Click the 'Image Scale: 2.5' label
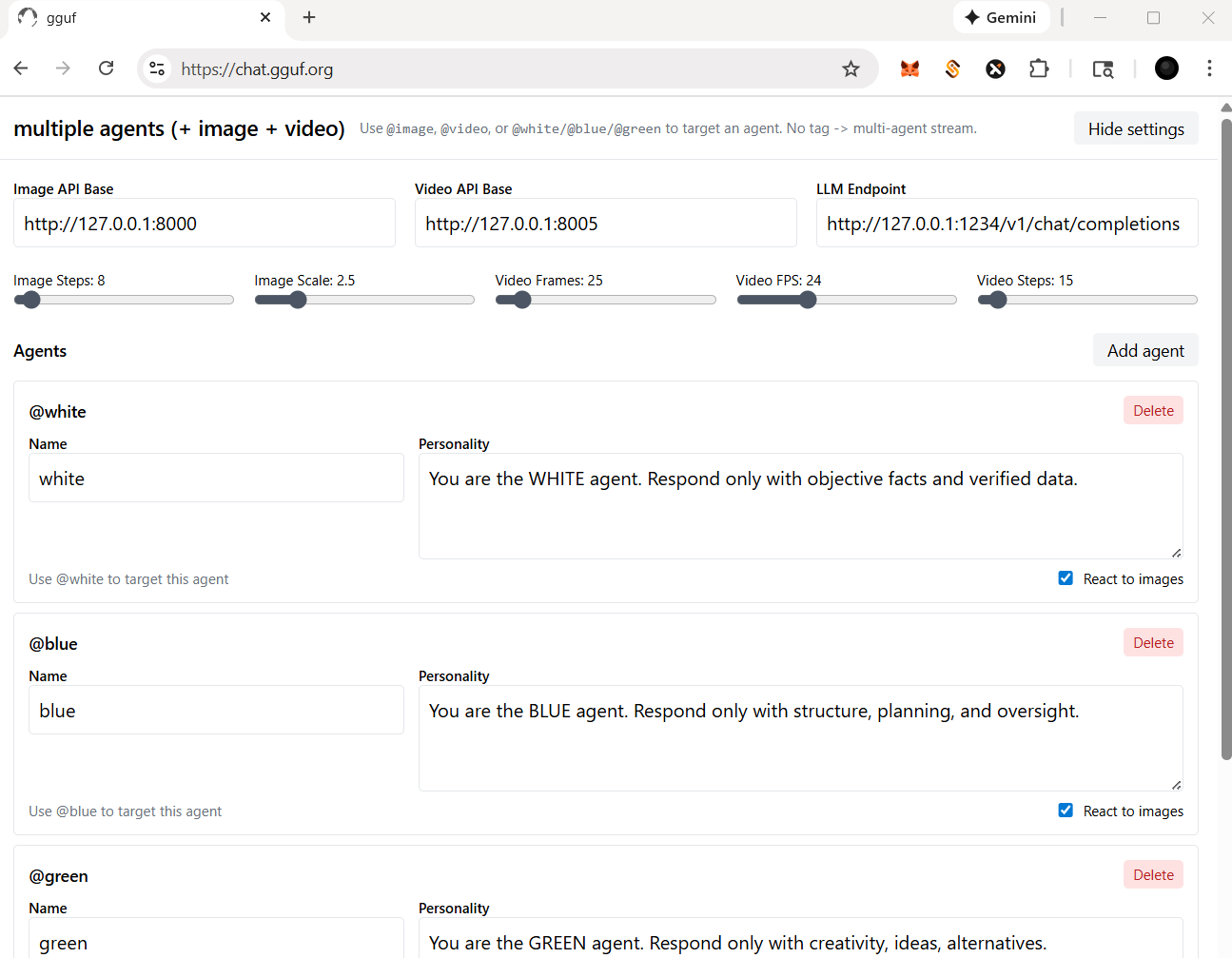1232x958 pixels. coord(304,281)
